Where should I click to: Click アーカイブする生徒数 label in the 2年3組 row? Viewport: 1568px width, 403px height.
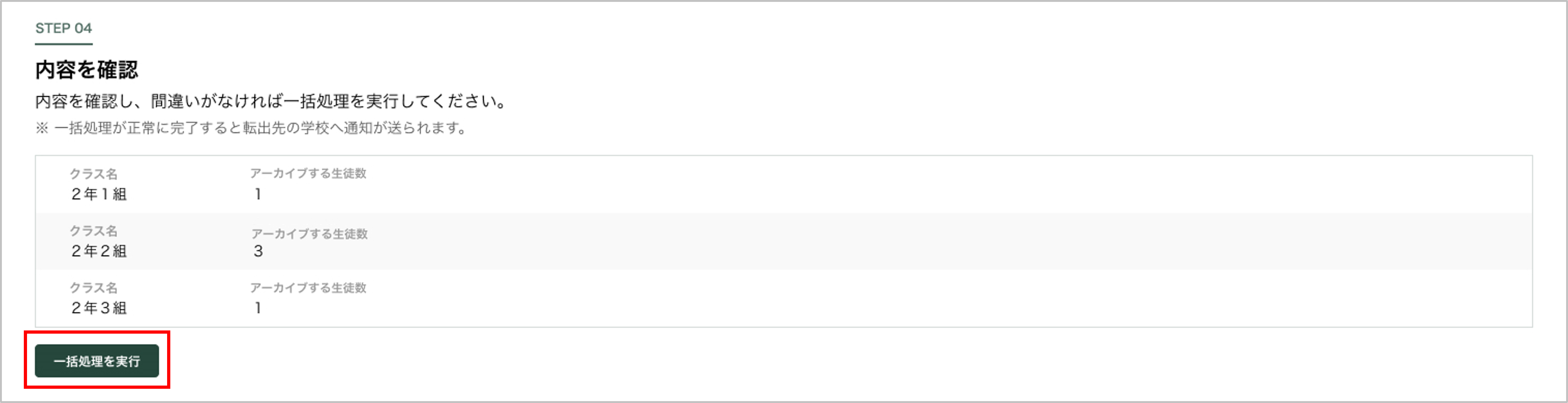pos(308,288)
